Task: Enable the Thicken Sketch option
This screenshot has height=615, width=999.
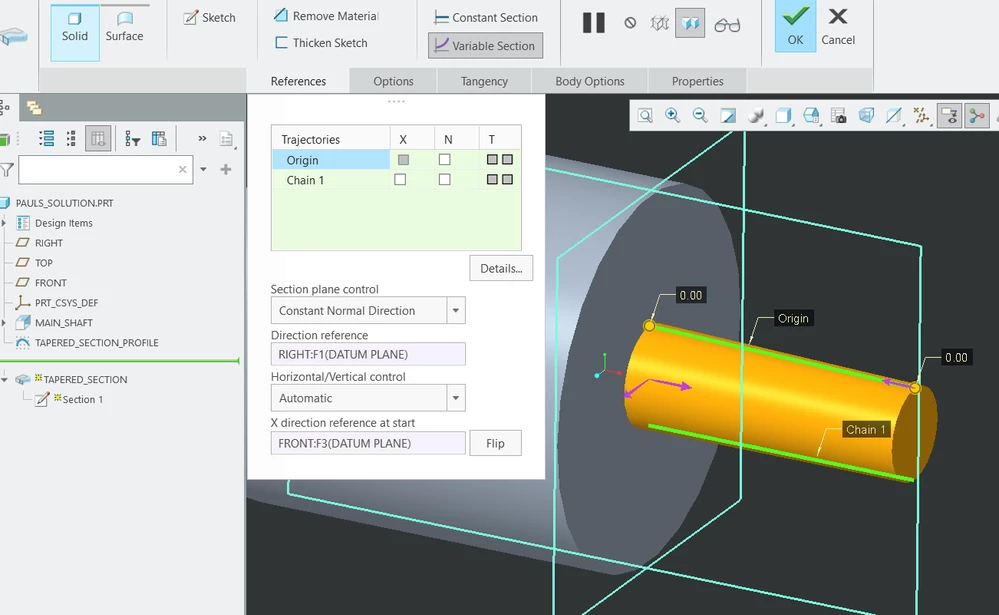Action: pyautogui.click(x=321, y=43)
